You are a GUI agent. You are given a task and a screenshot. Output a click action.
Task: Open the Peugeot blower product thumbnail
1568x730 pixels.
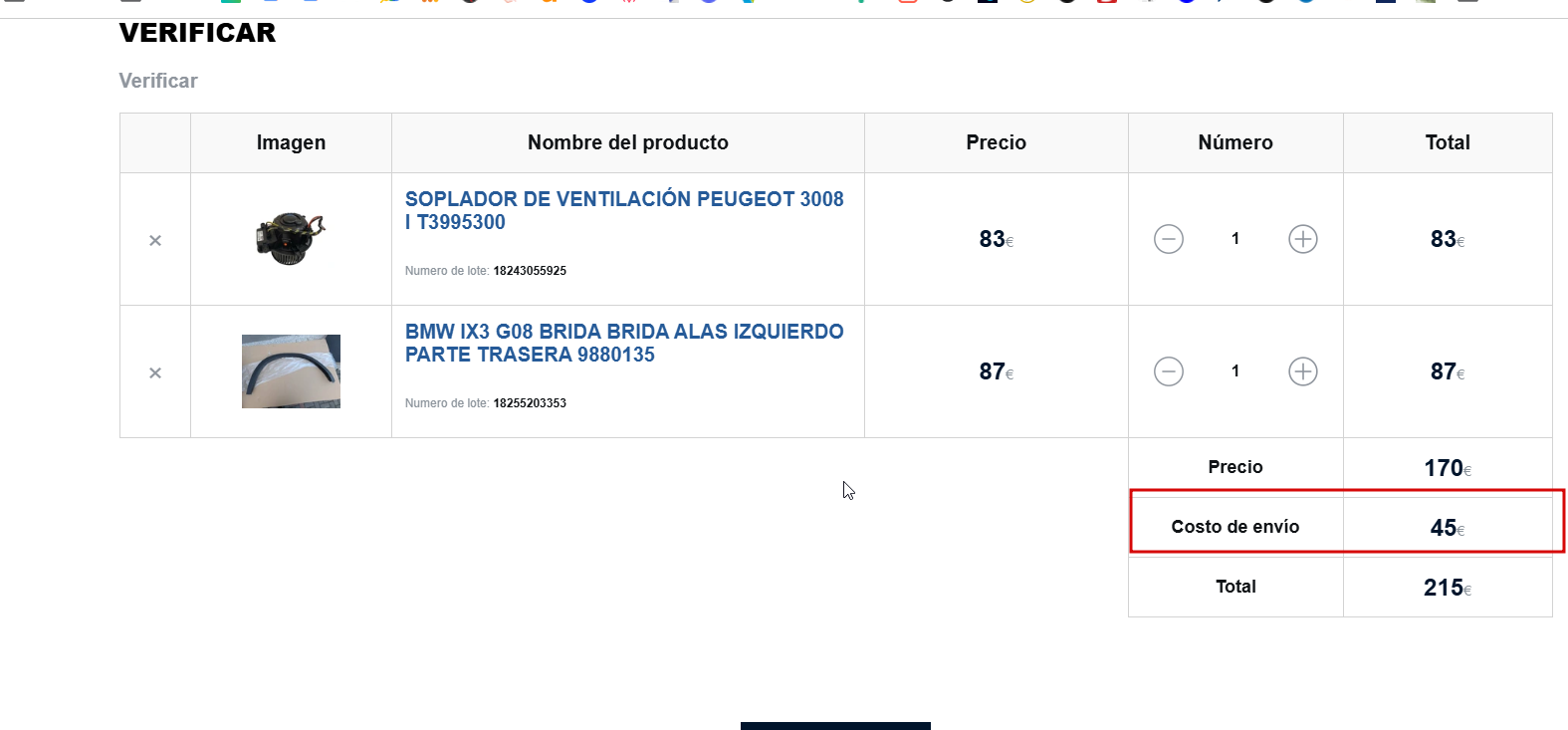point(291,239)
